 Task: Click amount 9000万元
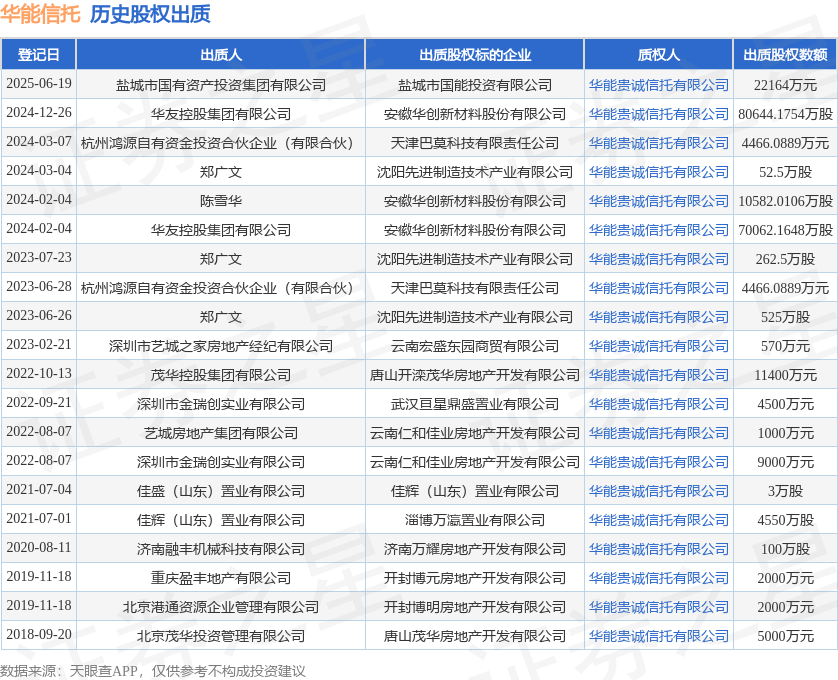point(785,462)
